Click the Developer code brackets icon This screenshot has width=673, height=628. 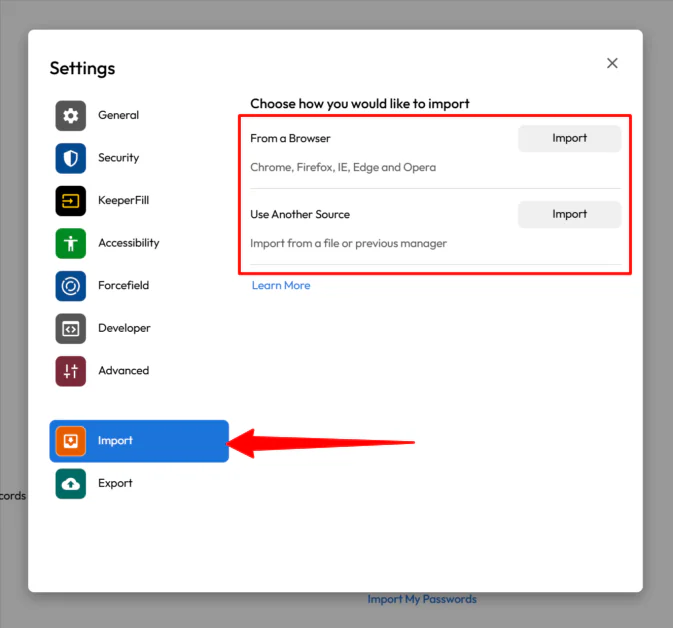(x=70, y=328)
